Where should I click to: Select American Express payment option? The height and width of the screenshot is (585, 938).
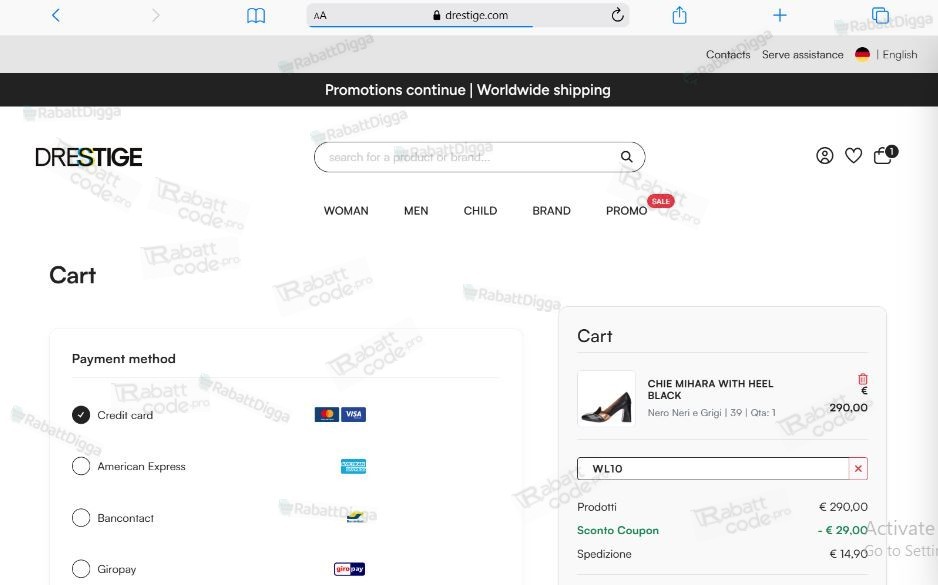click(x=81, y=466)
